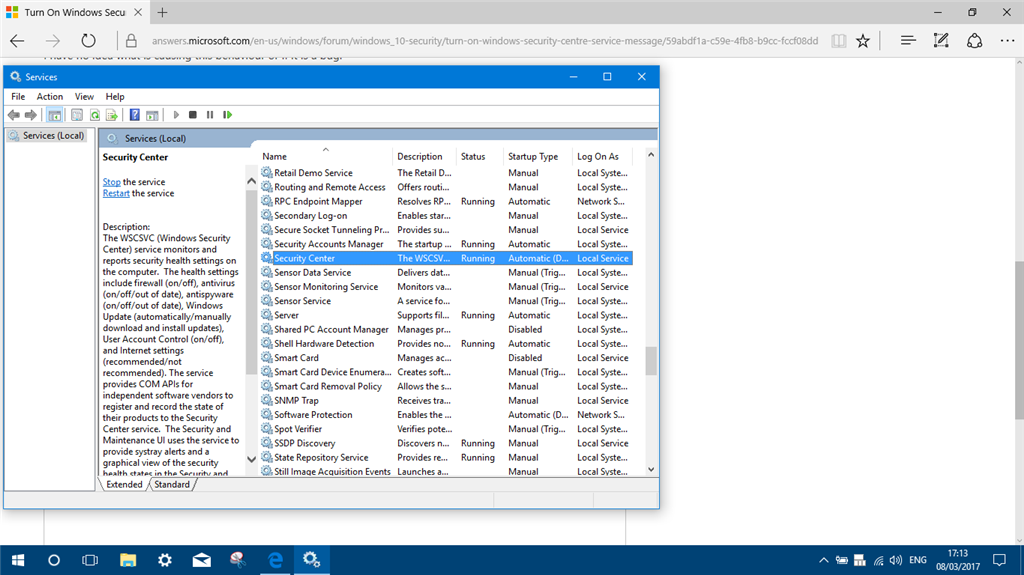
Task: Select Shell Hardware Detection service
Action: coord(446,344)
